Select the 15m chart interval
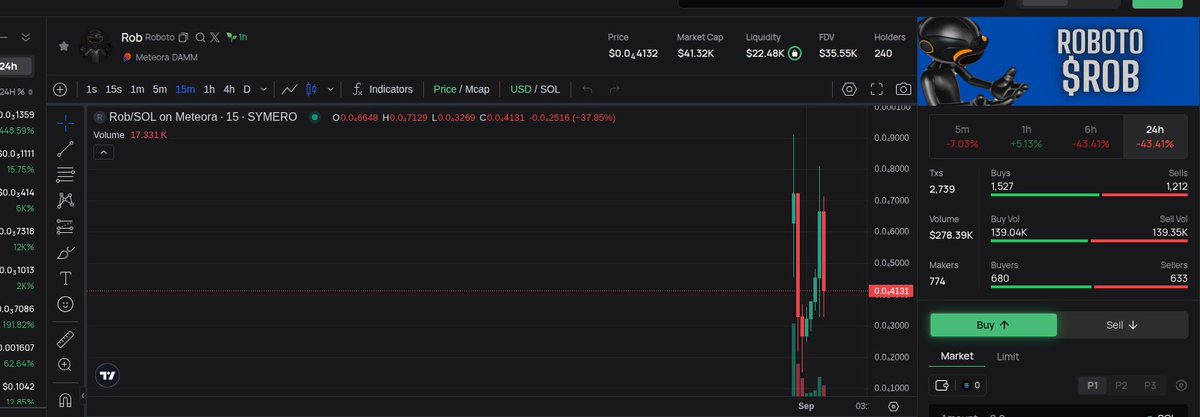 click(185, 89)
